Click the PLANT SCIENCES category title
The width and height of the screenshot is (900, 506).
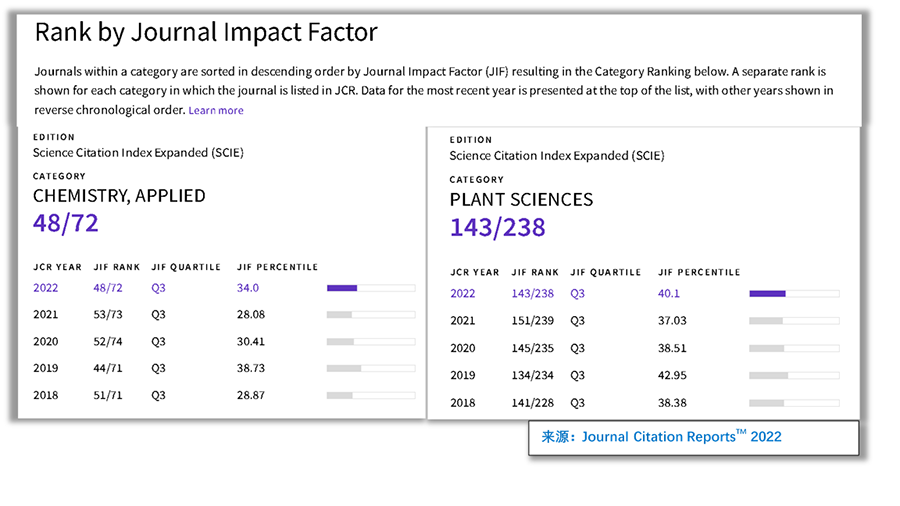click(x=521, y=200)
